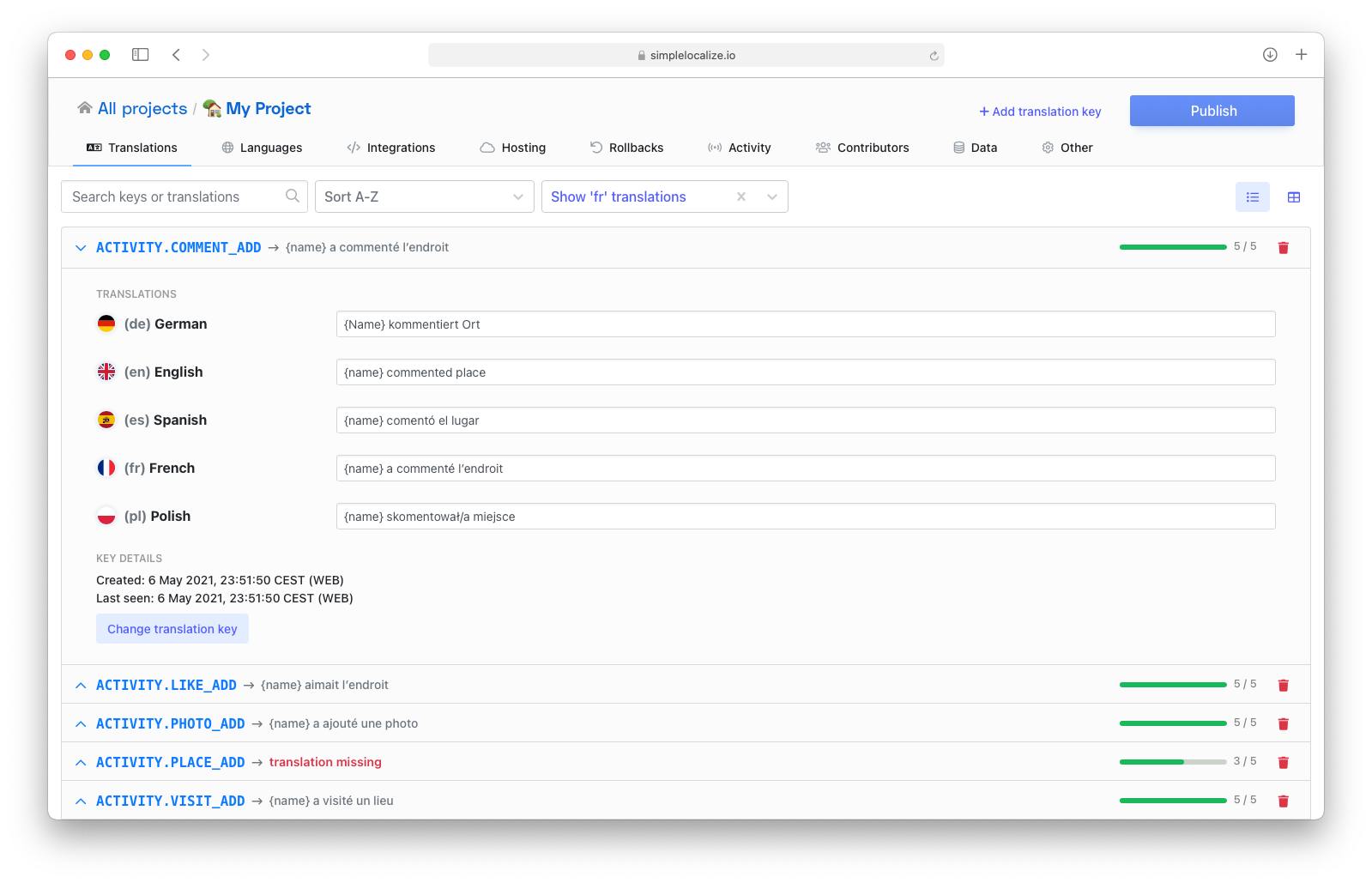The width and height of the screenshot is (1372, 883).
Task: Delete the ACTIVITY.VISIT_ADD key with trash icon
Action: pyautogui.click(x=1284, y=801)
